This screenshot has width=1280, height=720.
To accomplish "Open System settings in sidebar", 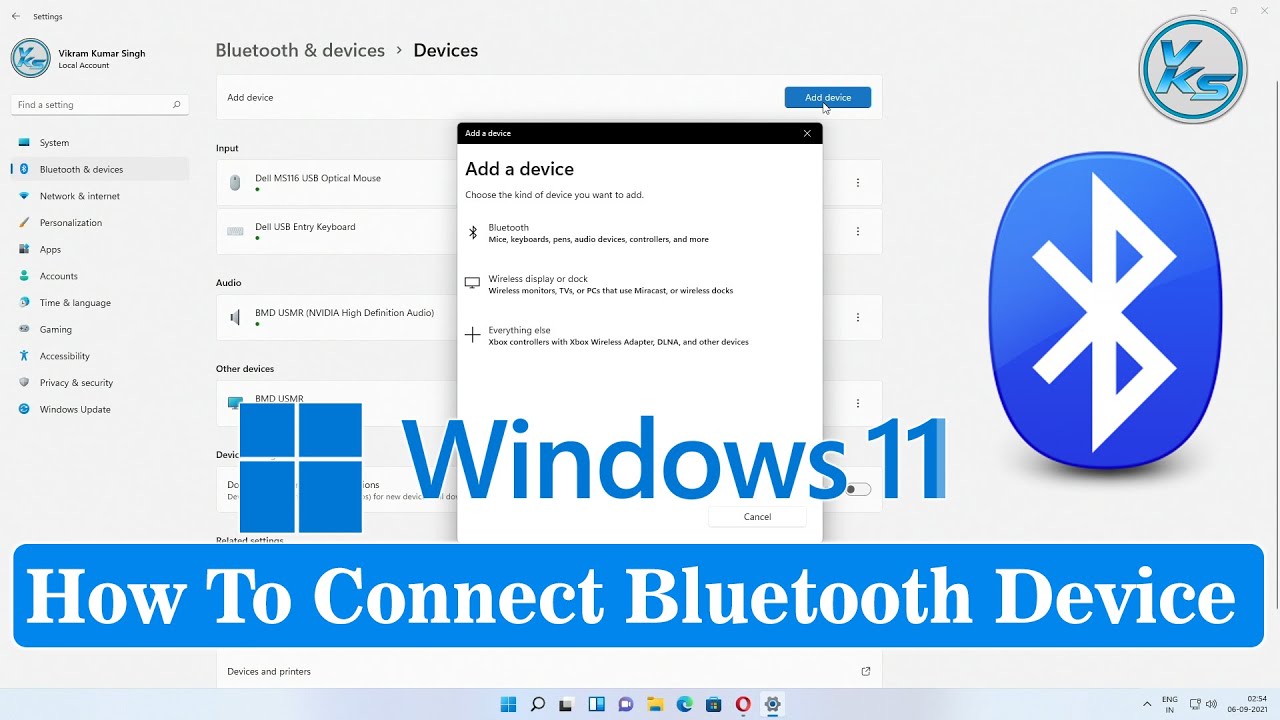I will pos(98,143).
